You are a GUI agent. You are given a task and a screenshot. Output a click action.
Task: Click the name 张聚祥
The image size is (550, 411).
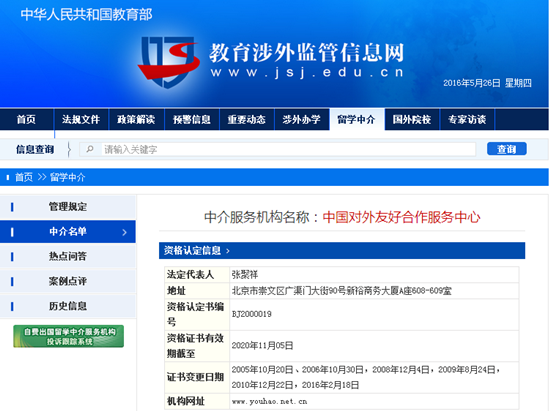pyautogui.click(x=245, y=275)
